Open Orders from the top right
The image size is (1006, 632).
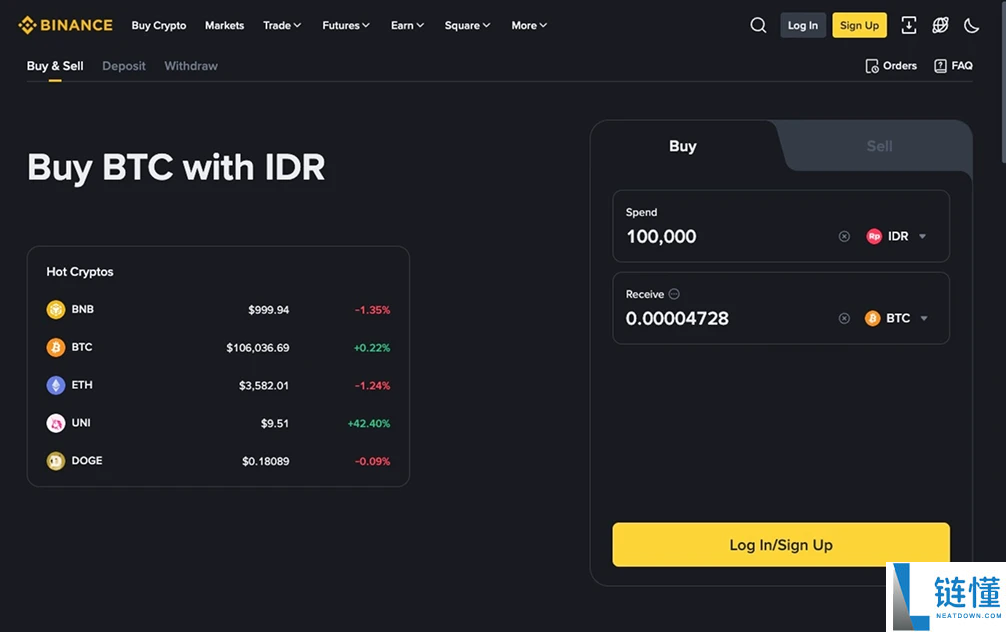[891, 66]
